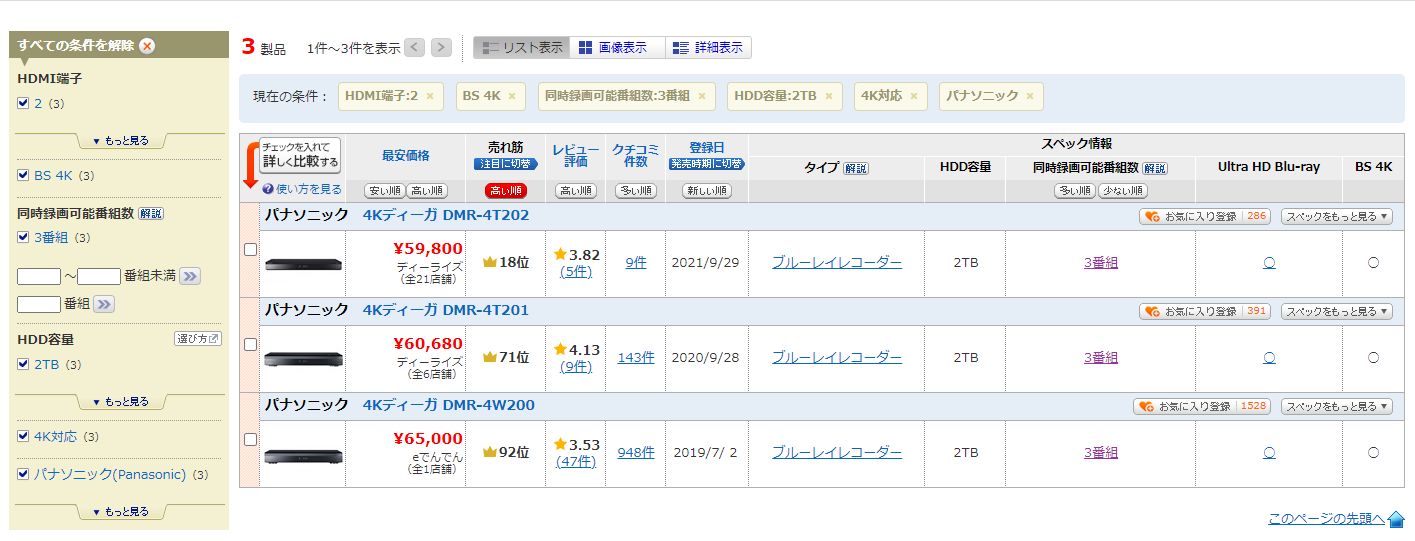The image size is (1415, 541).
Task: Open the DMR-4W200 product thumbnail
Action: (303, 455)
